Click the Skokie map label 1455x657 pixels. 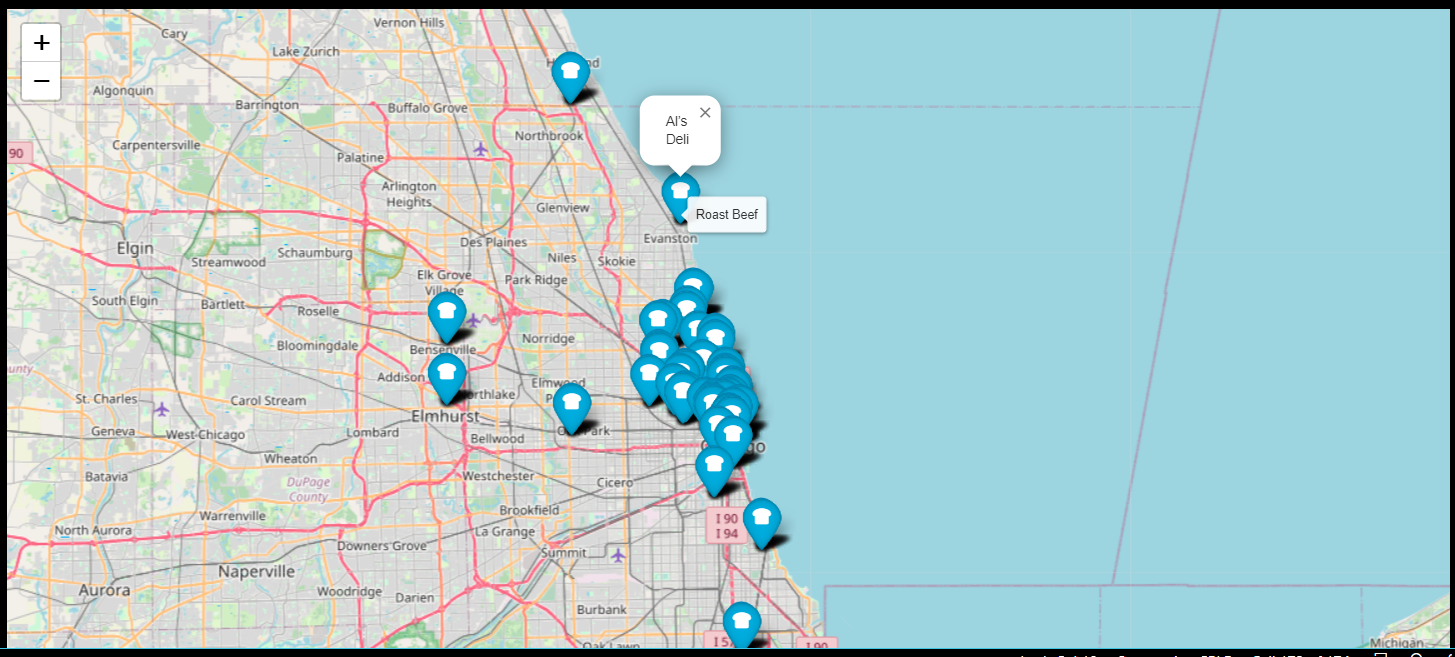click(616, 261)
